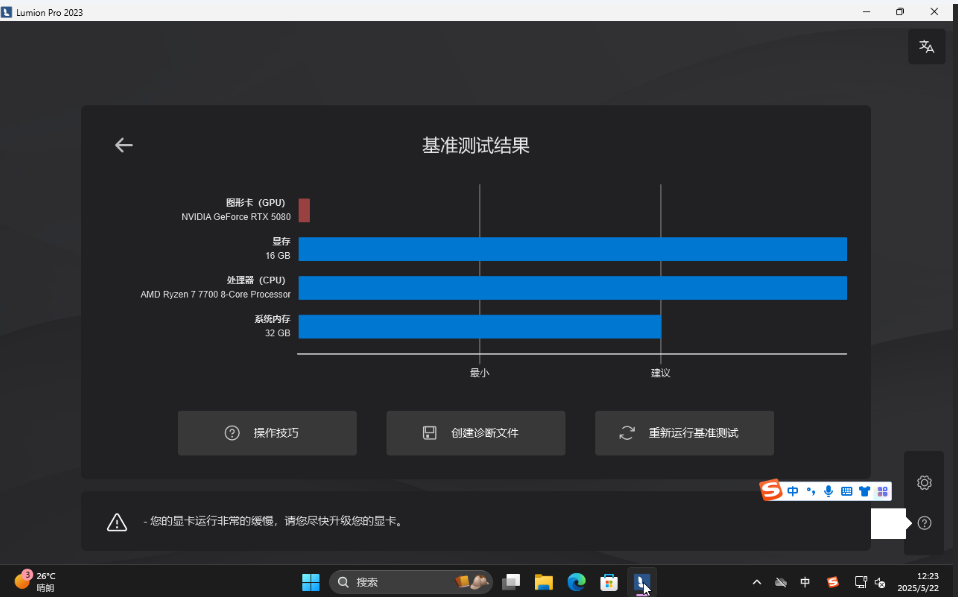Image resolution: width=958 pixels, height=597 pixels.
Task: Toggle Sogou voice input microphone
Action: [828, 491]
